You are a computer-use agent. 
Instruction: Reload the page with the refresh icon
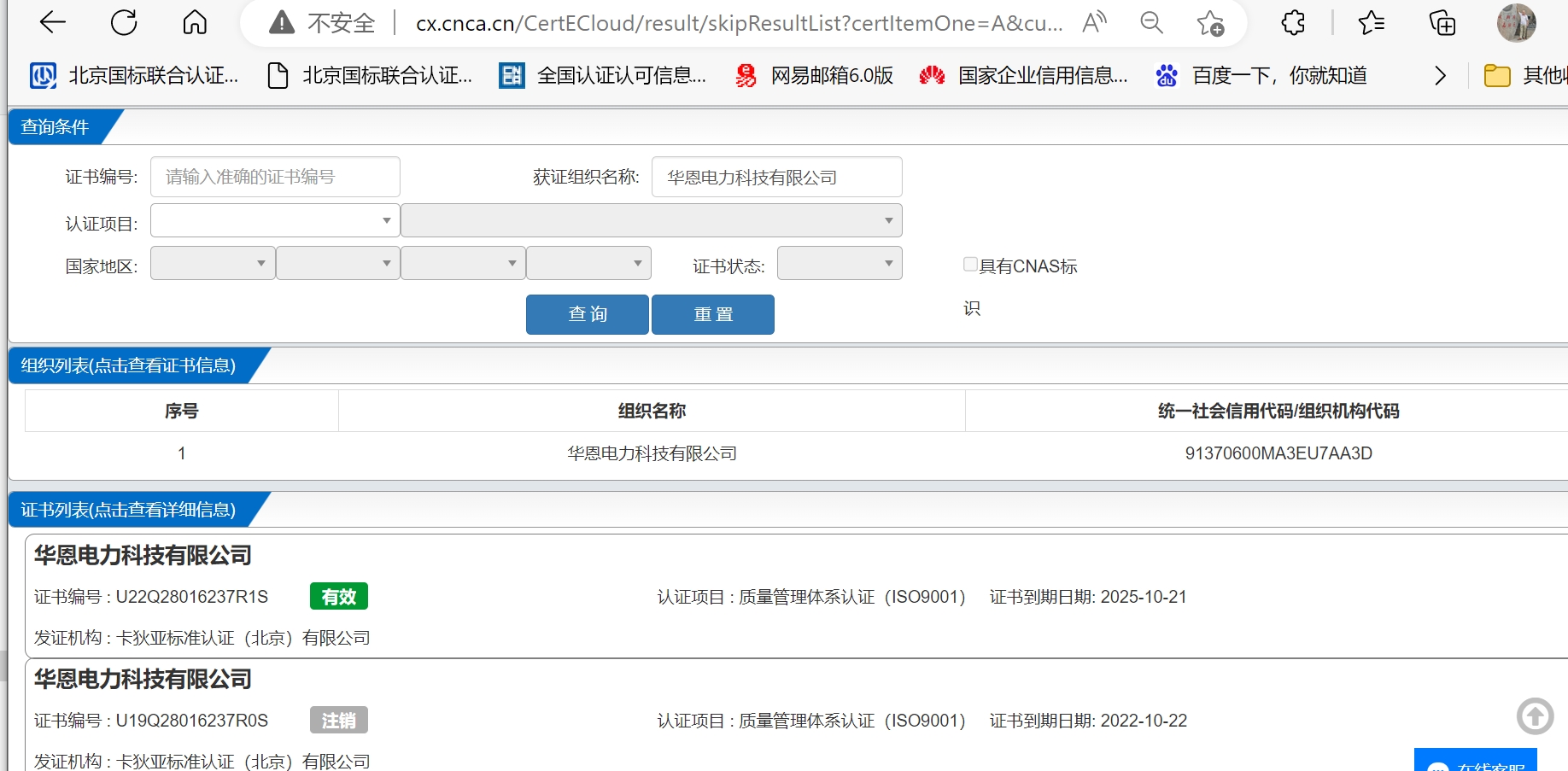124,22
